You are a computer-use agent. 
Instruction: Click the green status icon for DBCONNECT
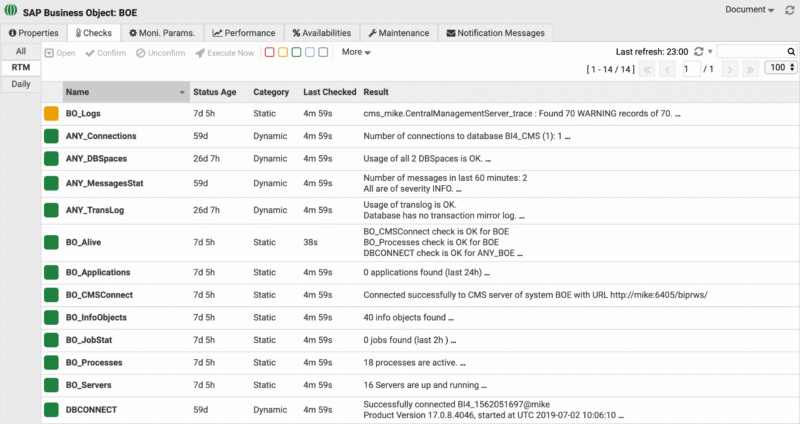tap(51, 409)
